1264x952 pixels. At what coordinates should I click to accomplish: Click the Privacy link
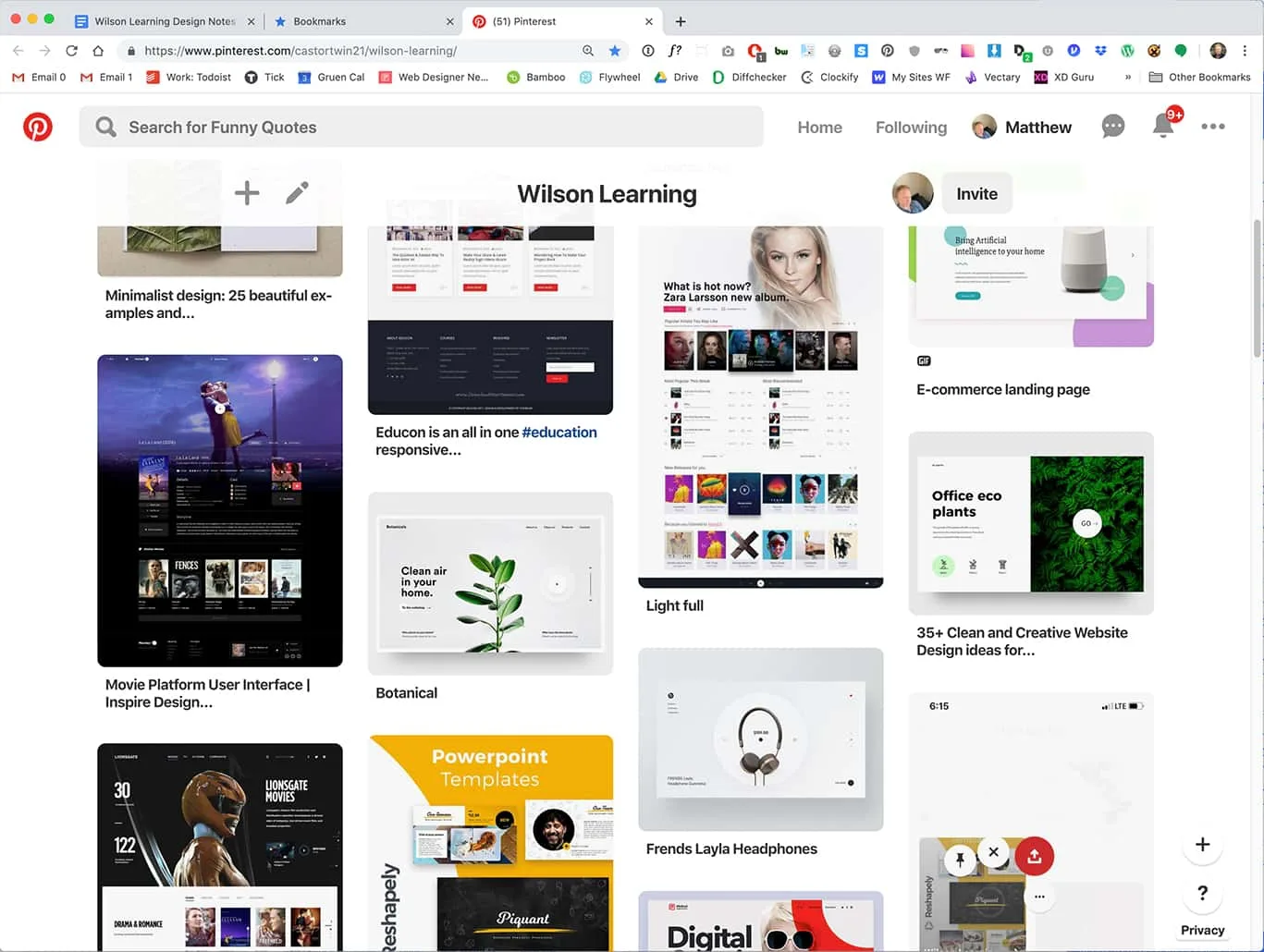click(1202, 931)
